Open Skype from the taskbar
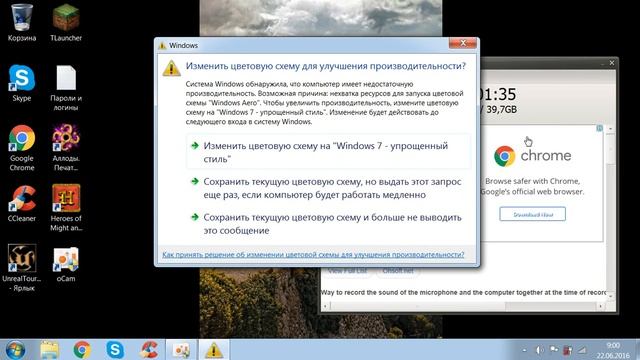This screenshot has width=640, height=360. coord(115,350)
